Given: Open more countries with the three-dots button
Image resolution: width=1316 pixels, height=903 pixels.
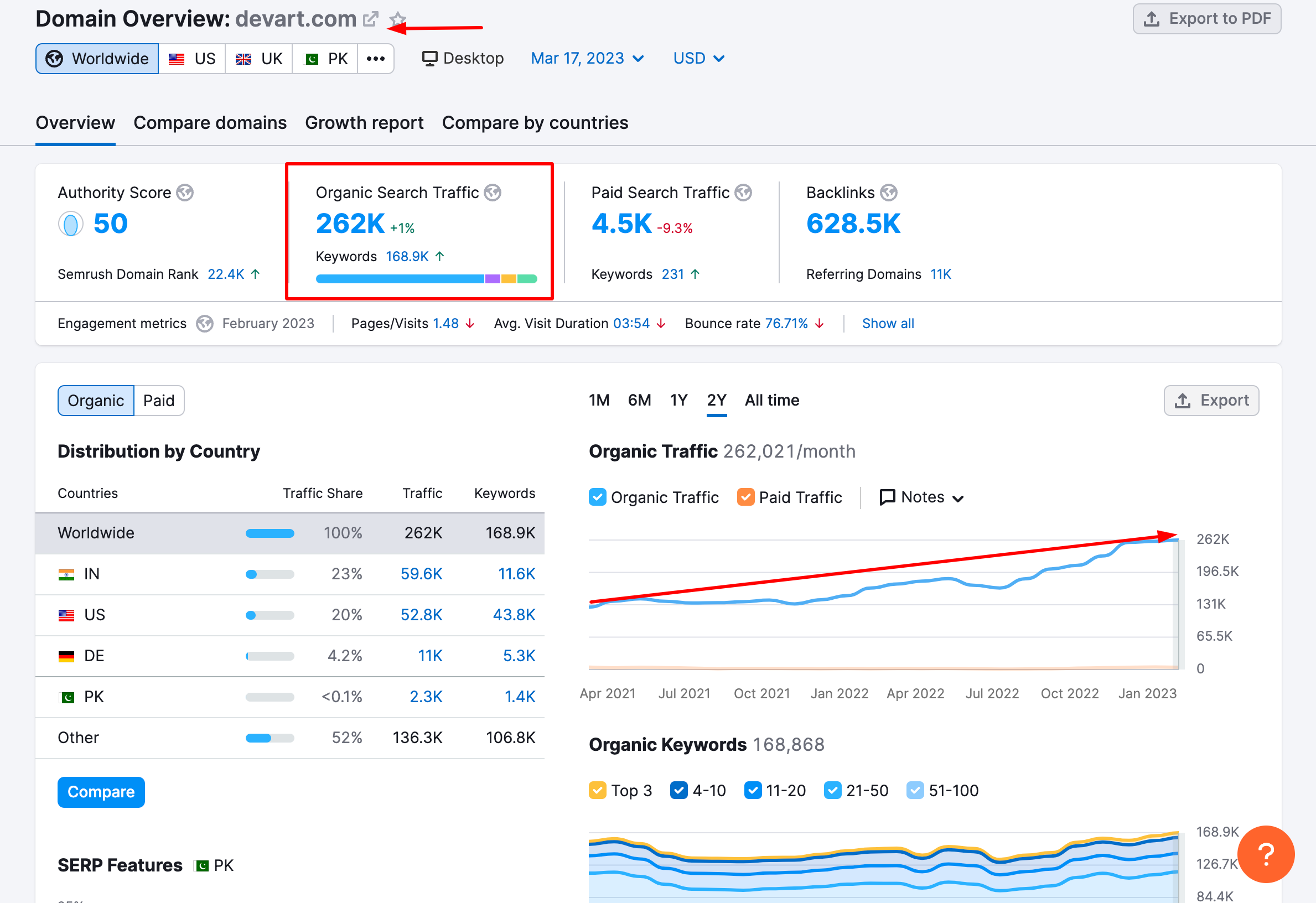Looking at the screenshot, I should tap(375, 59).
